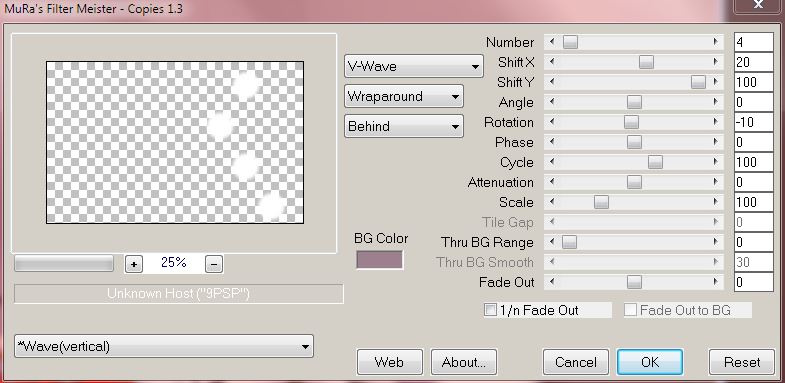Click right arrow of Angle slider
This screenshot has height=383, width=785.
tap(716, 102)
